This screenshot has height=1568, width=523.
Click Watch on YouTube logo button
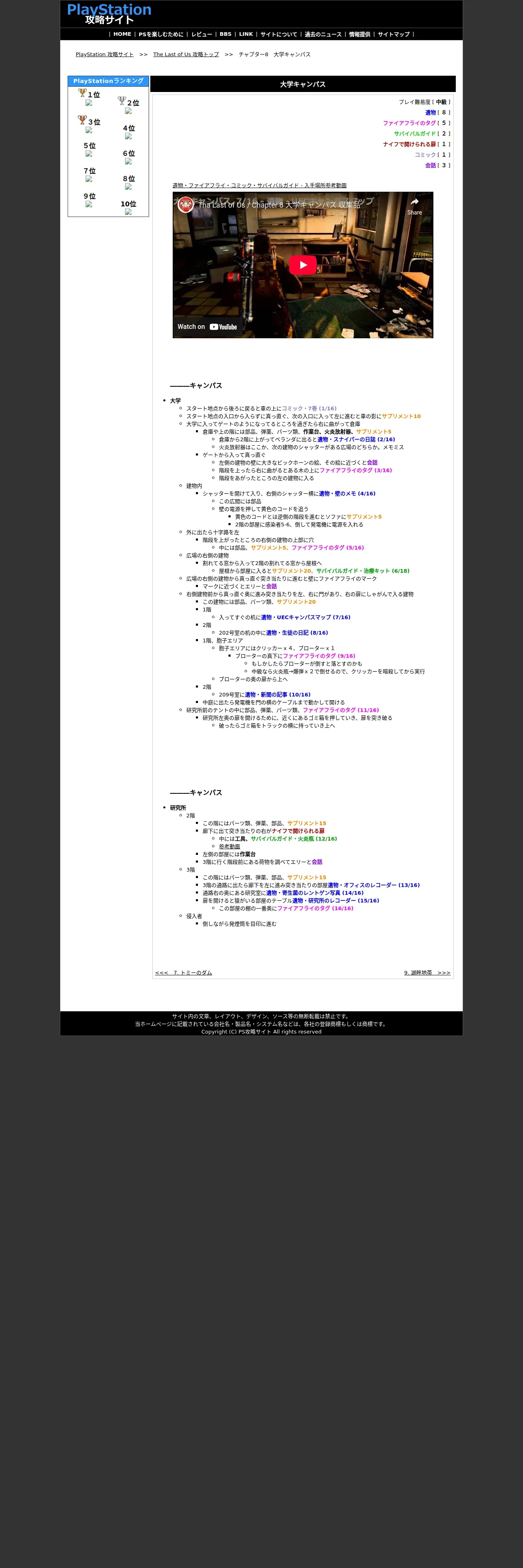coord(207,327)
